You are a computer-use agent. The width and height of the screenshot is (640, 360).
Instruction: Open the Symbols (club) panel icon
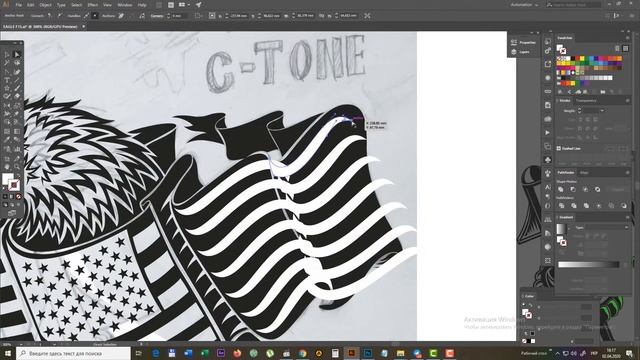pyautogui.click(x=548, y=160)
